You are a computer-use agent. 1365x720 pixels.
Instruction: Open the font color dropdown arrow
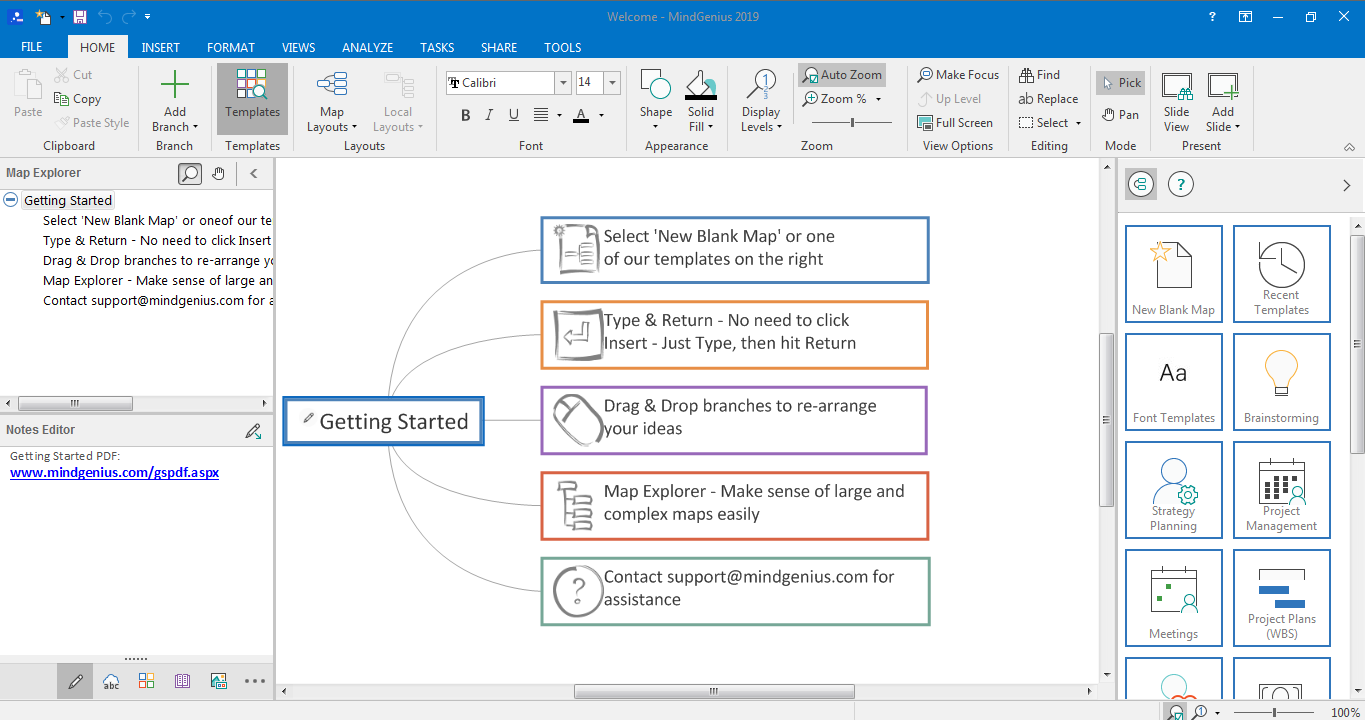601,116
